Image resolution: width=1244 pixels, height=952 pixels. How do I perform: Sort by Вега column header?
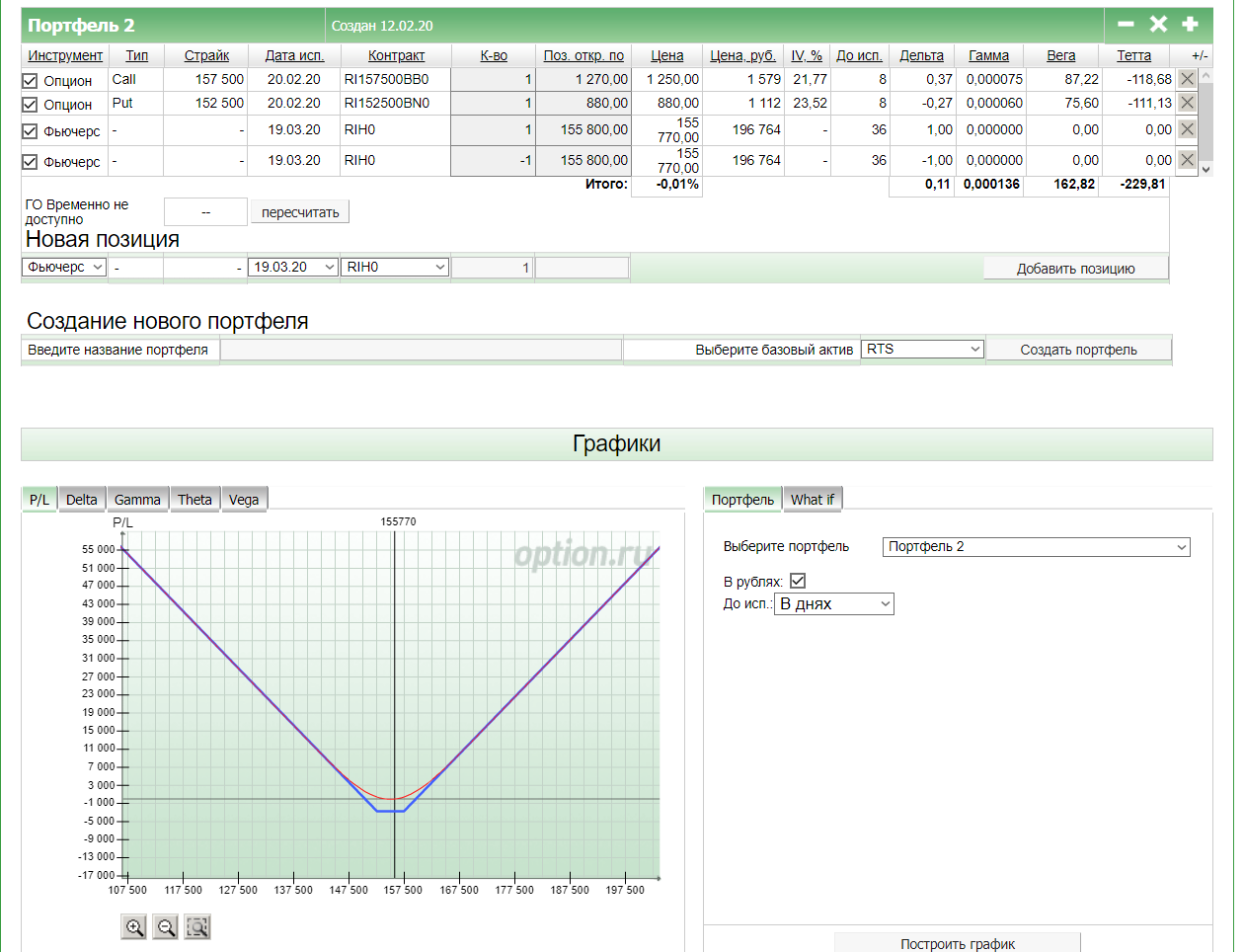(1061, 55)
